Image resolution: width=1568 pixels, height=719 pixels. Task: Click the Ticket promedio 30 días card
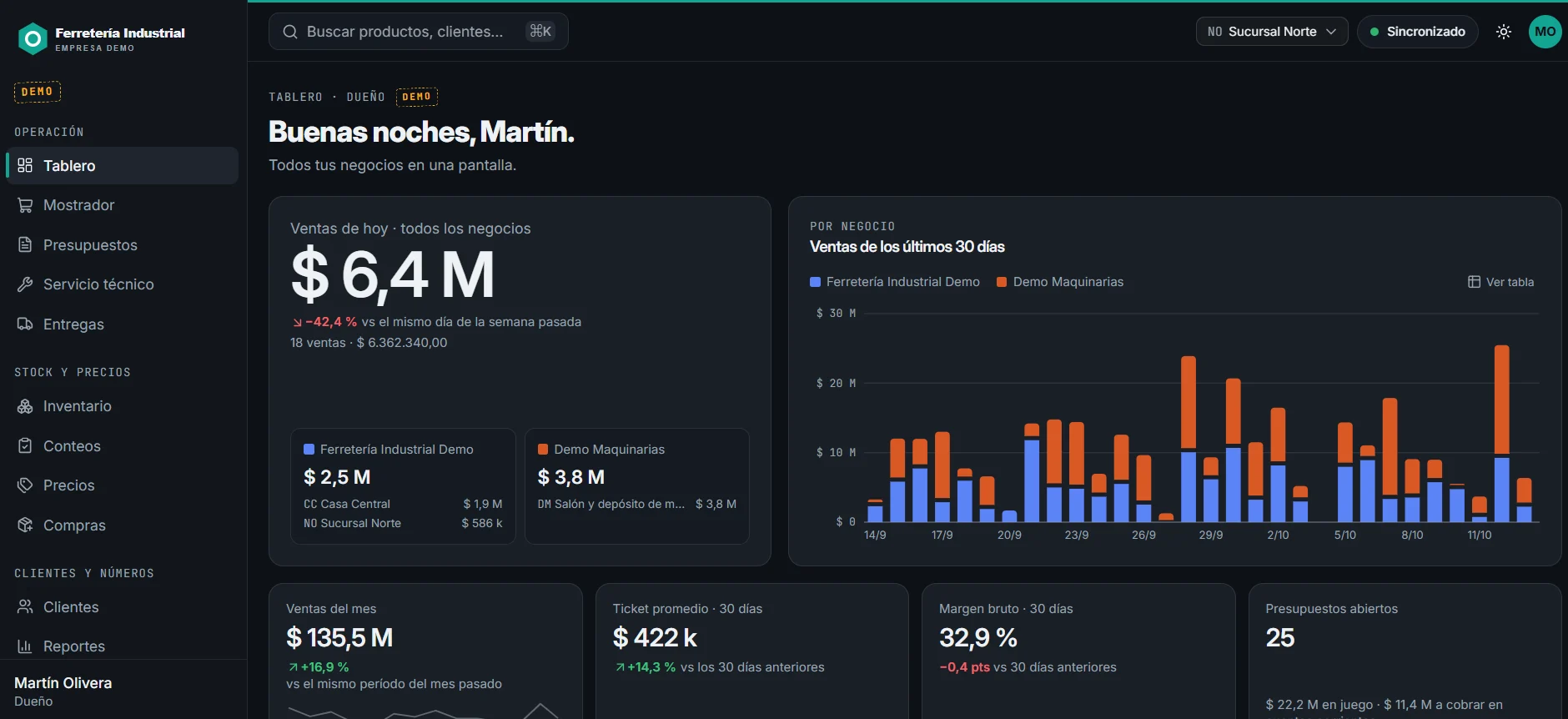tap(752, 651)
